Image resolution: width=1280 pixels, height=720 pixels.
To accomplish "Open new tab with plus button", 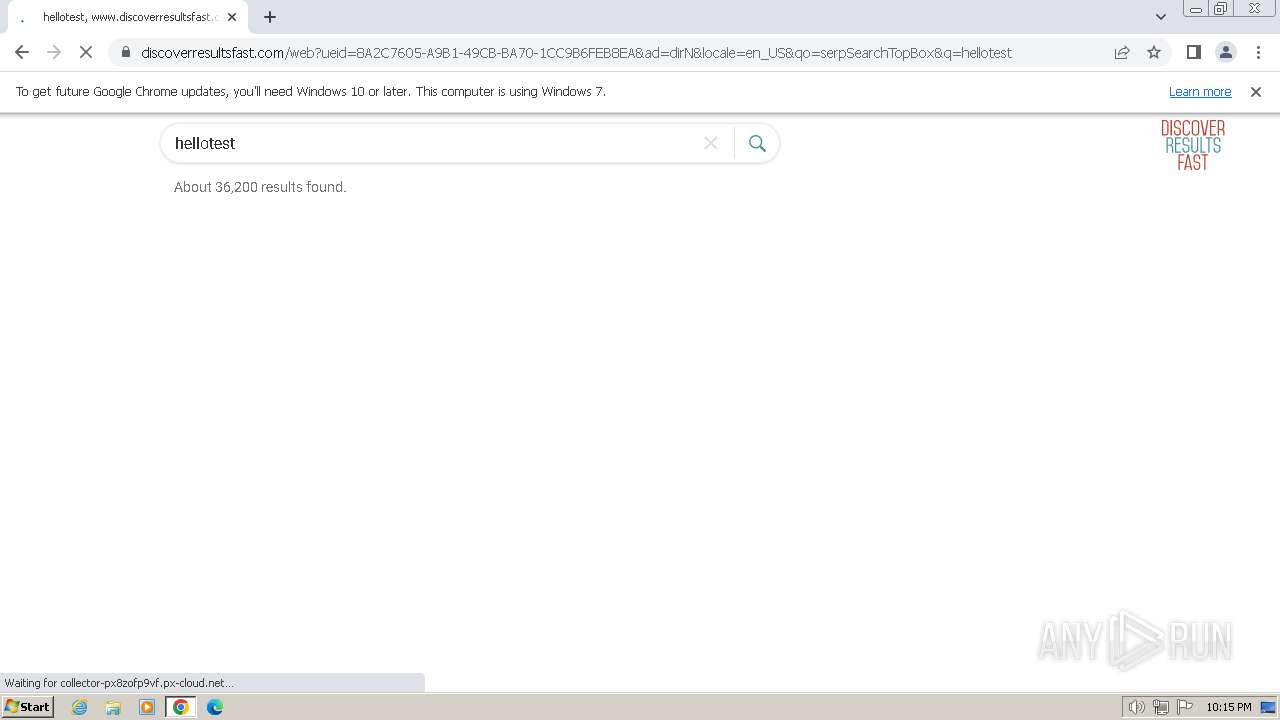I will point(270,17).
